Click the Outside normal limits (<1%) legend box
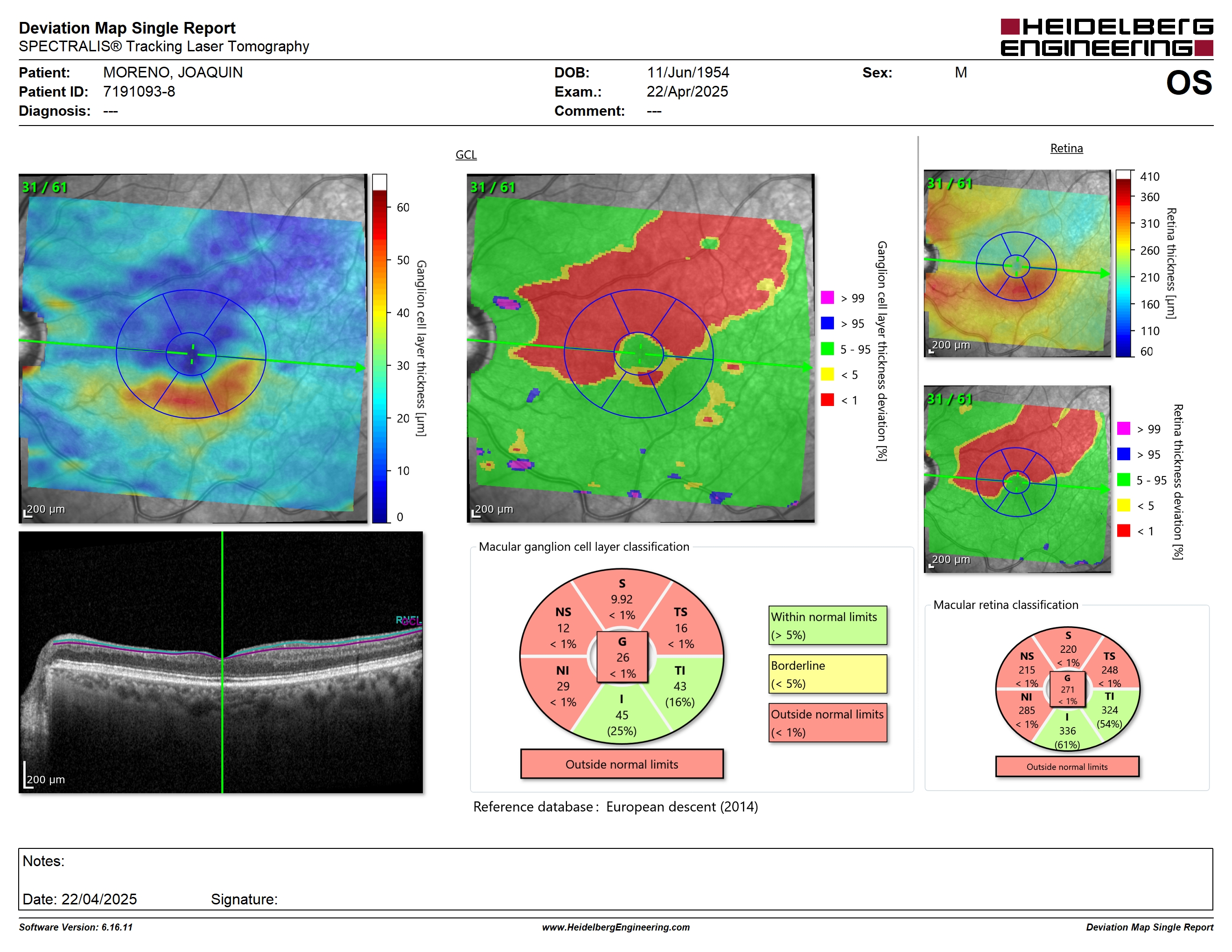The image size is (1232, 952). tap(827, 722)
